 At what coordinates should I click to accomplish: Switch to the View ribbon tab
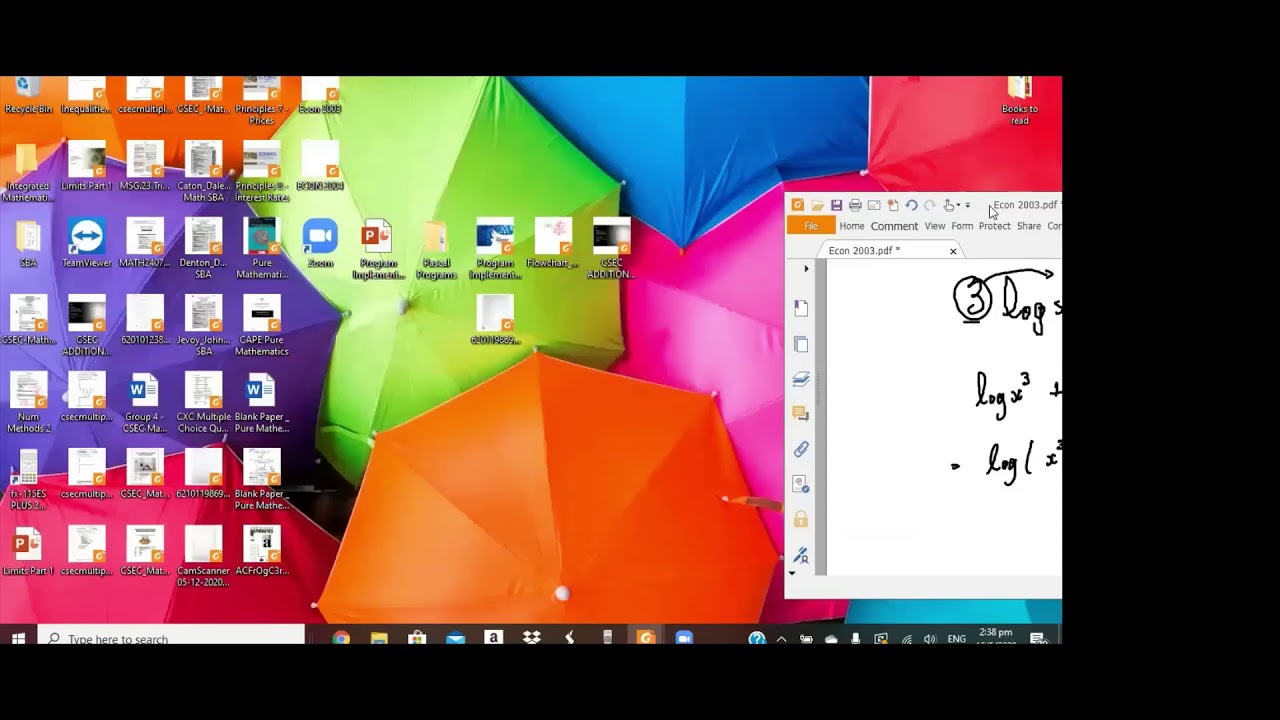[935, 226]
